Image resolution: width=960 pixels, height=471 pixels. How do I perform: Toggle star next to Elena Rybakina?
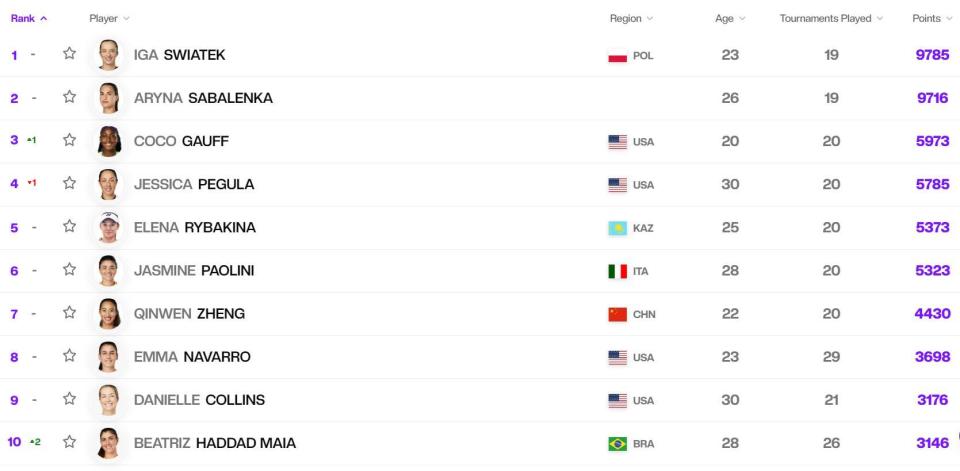click(x=69, y=226)
